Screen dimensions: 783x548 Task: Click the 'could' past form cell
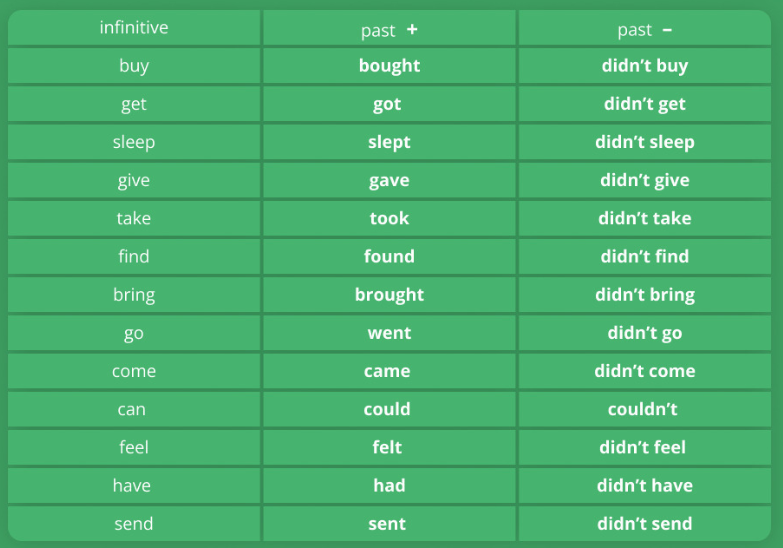click(387, 409)
